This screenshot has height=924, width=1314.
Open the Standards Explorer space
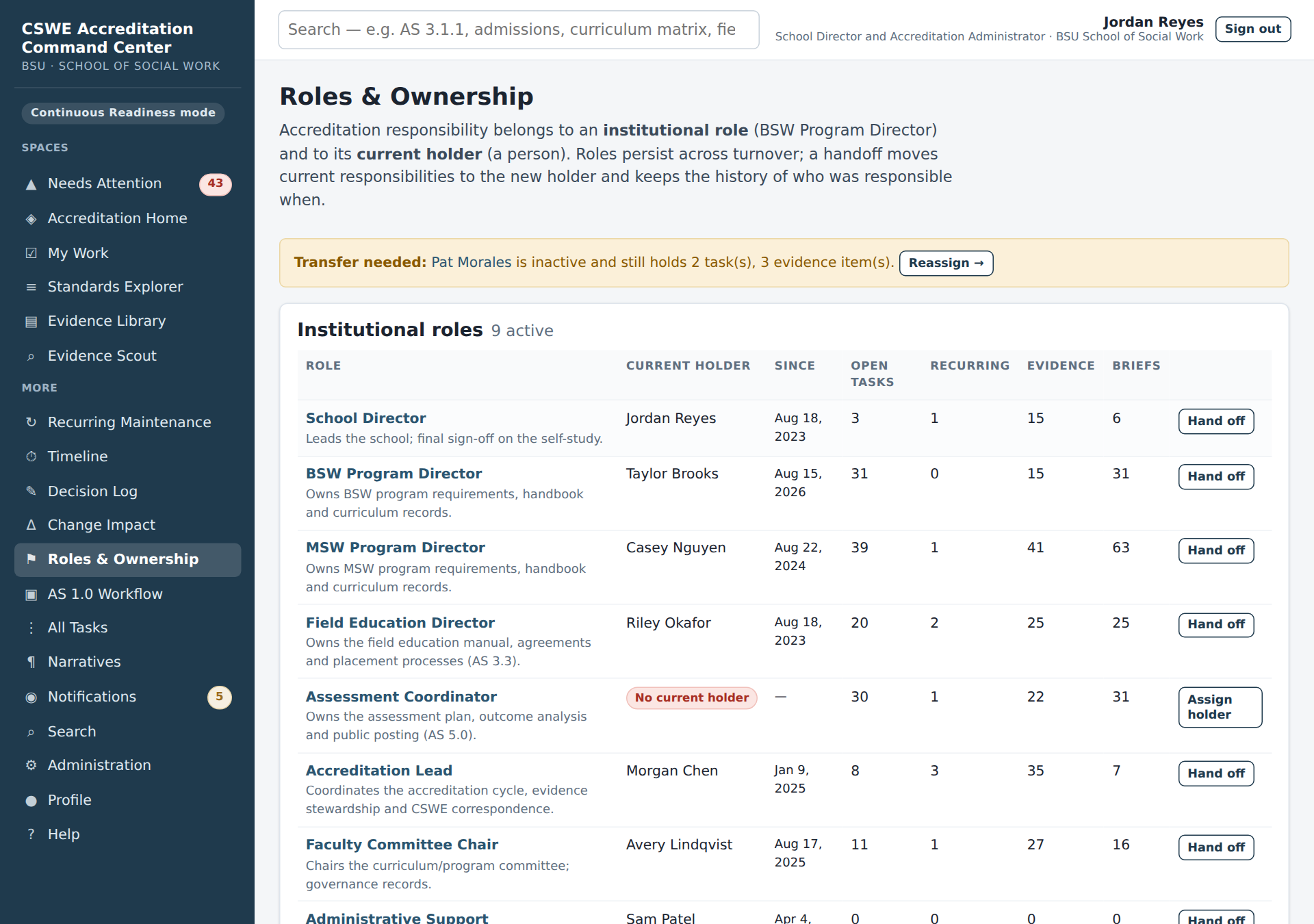(127, 287)
